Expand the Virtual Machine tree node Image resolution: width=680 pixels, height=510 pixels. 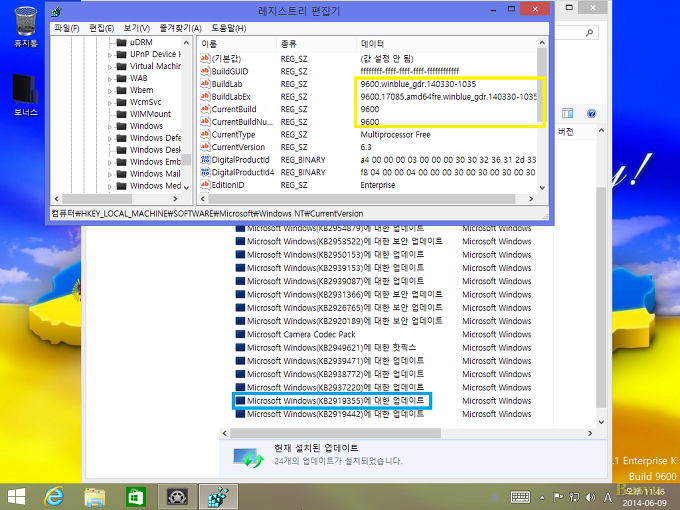click(x=110, y=67)
